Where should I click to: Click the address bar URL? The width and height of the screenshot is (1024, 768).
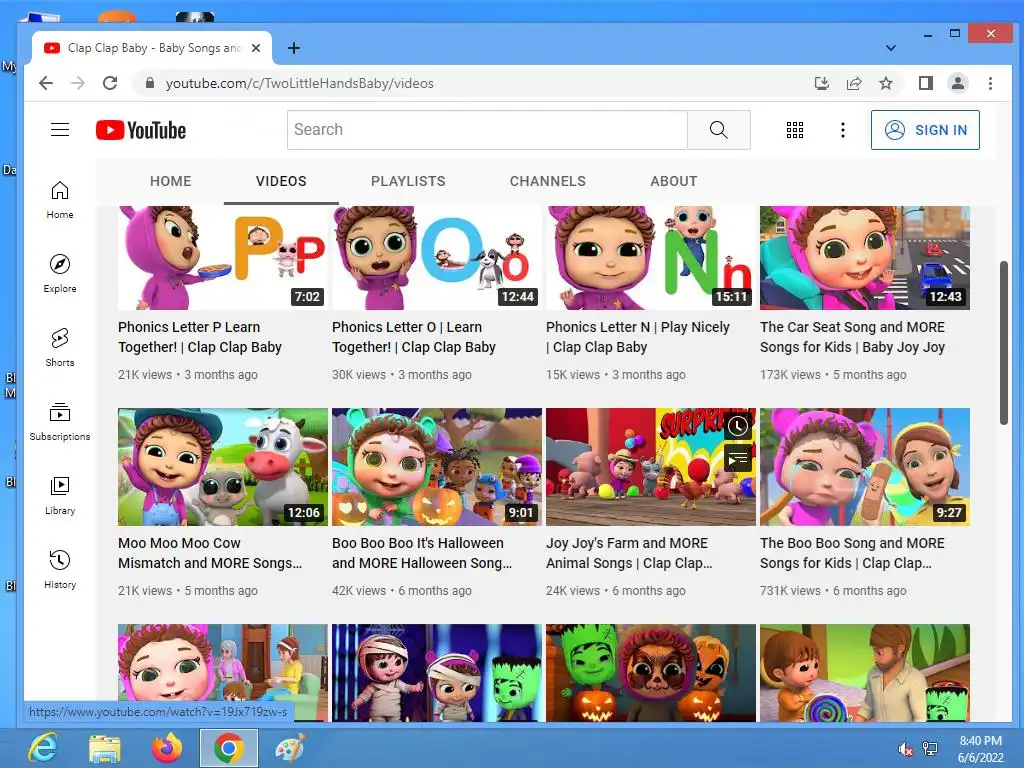click(x=300, y=83)
